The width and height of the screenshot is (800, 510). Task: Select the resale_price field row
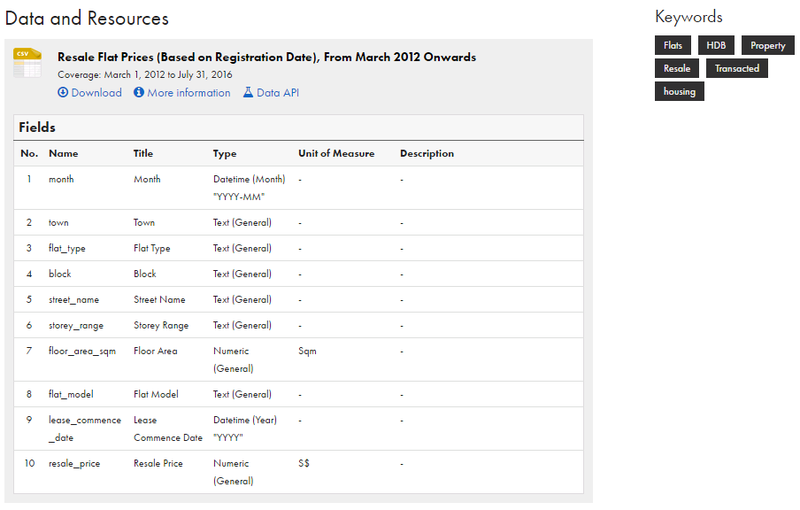(298, 472)
